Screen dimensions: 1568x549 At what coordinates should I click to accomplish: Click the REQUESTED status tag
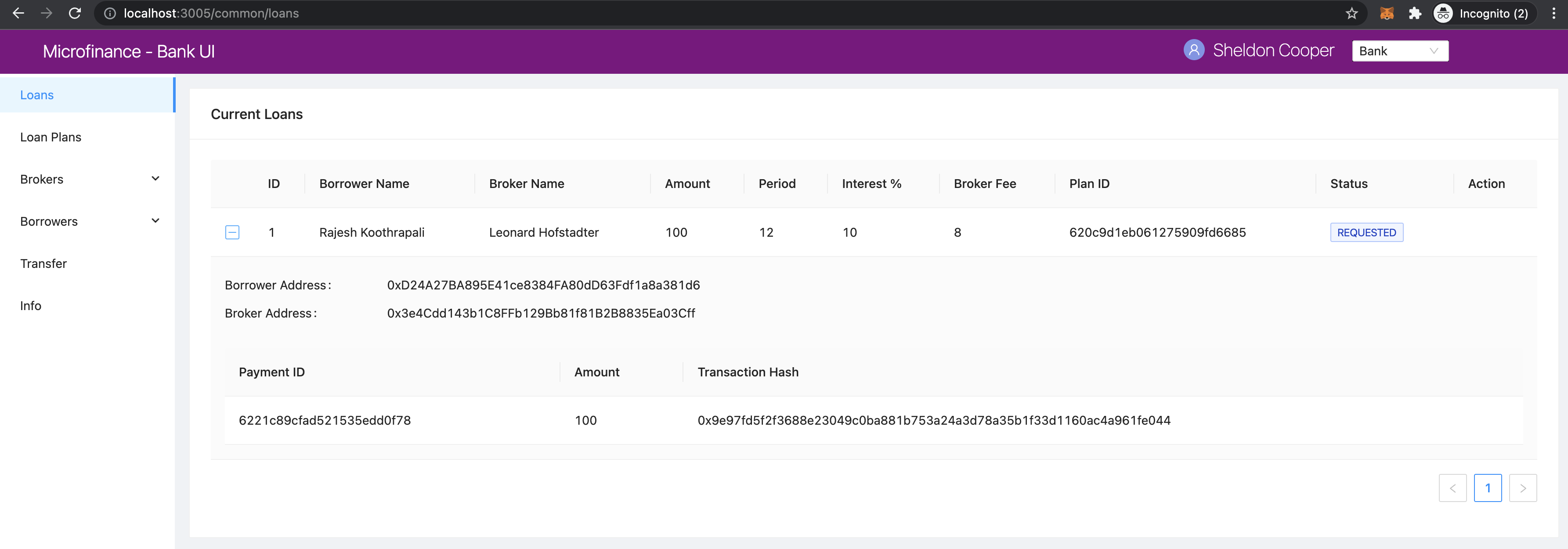tap(1366, 232)
